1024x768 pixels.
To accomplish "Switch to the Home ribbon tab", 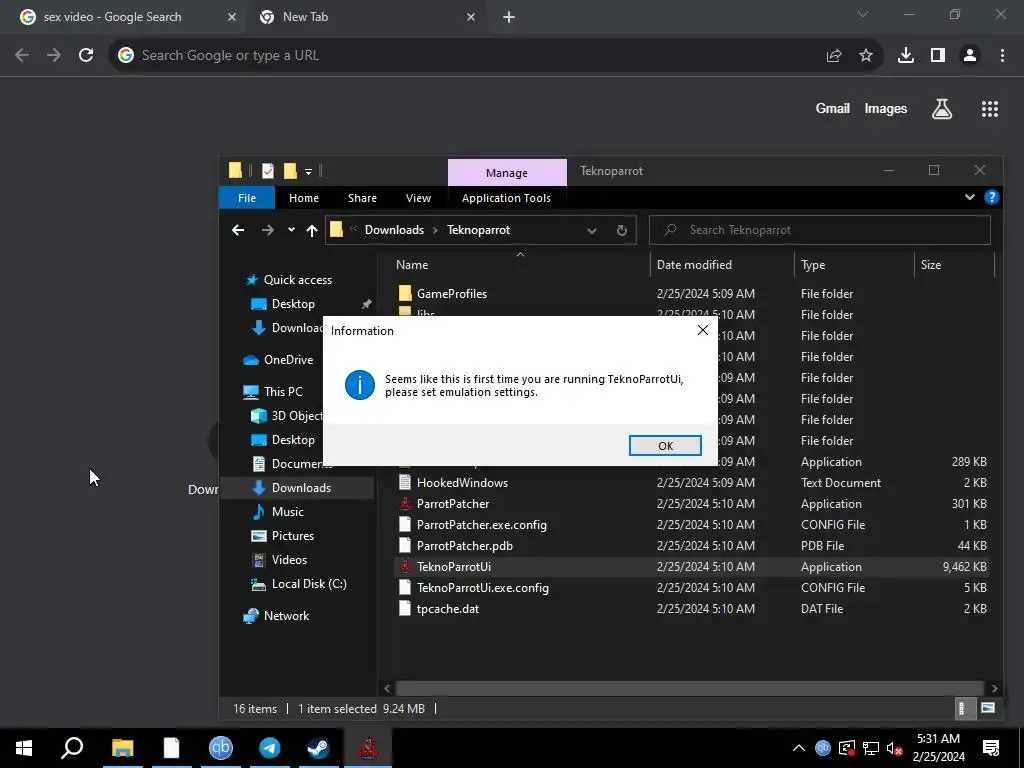I will [304, 198].
